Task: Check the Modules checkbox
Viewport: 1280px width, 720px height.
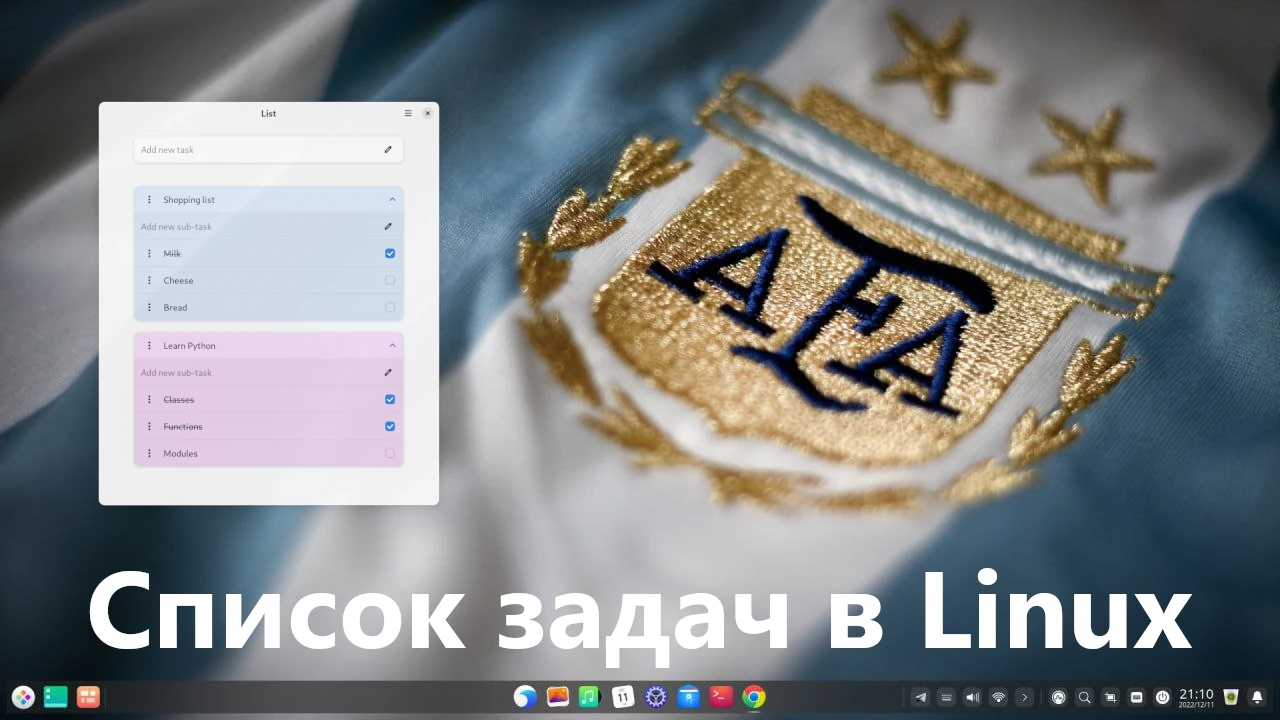Action: click(390, 453)
